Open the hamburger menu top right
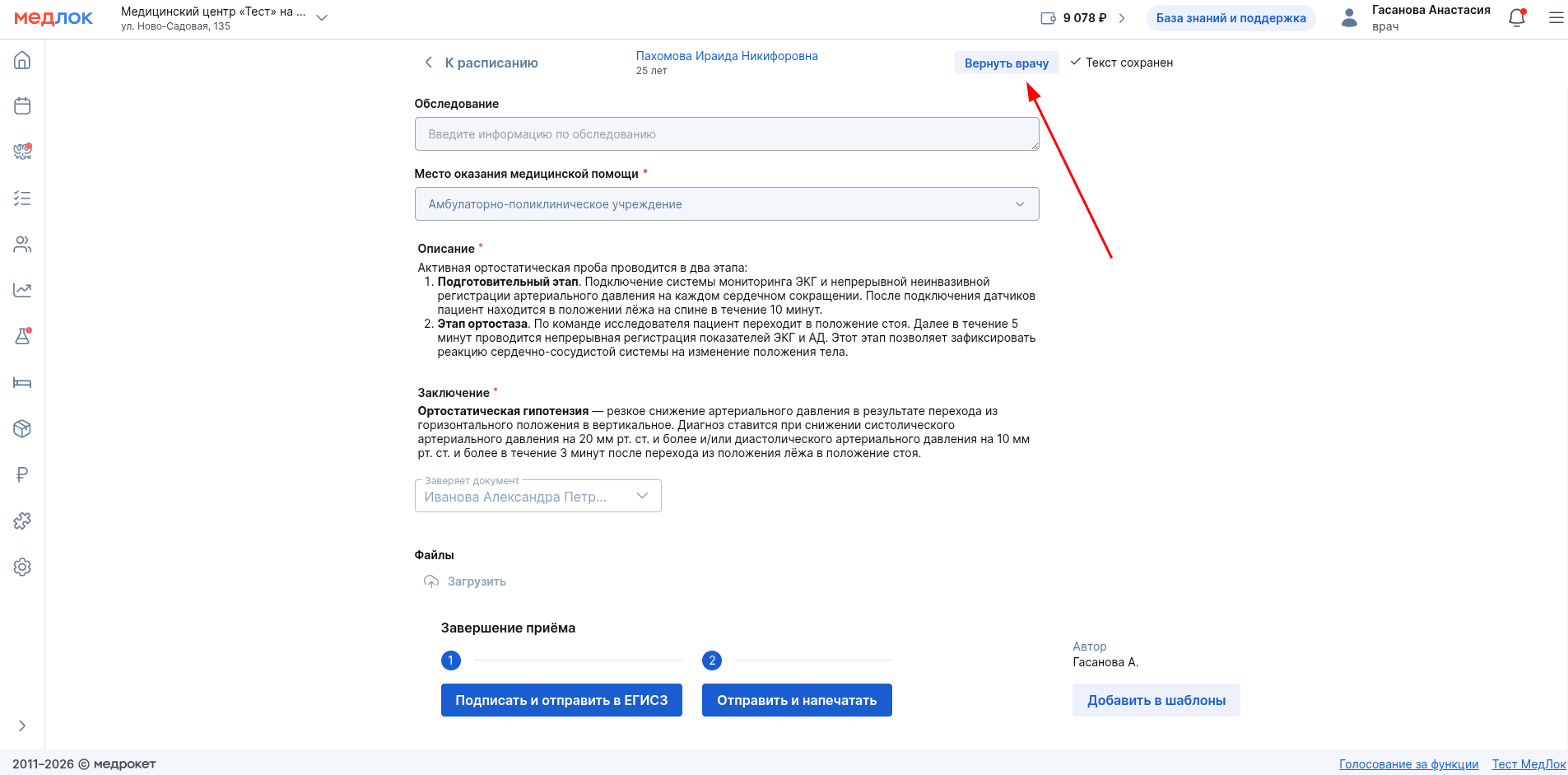1568x775 pixels. pos(1556,18)
